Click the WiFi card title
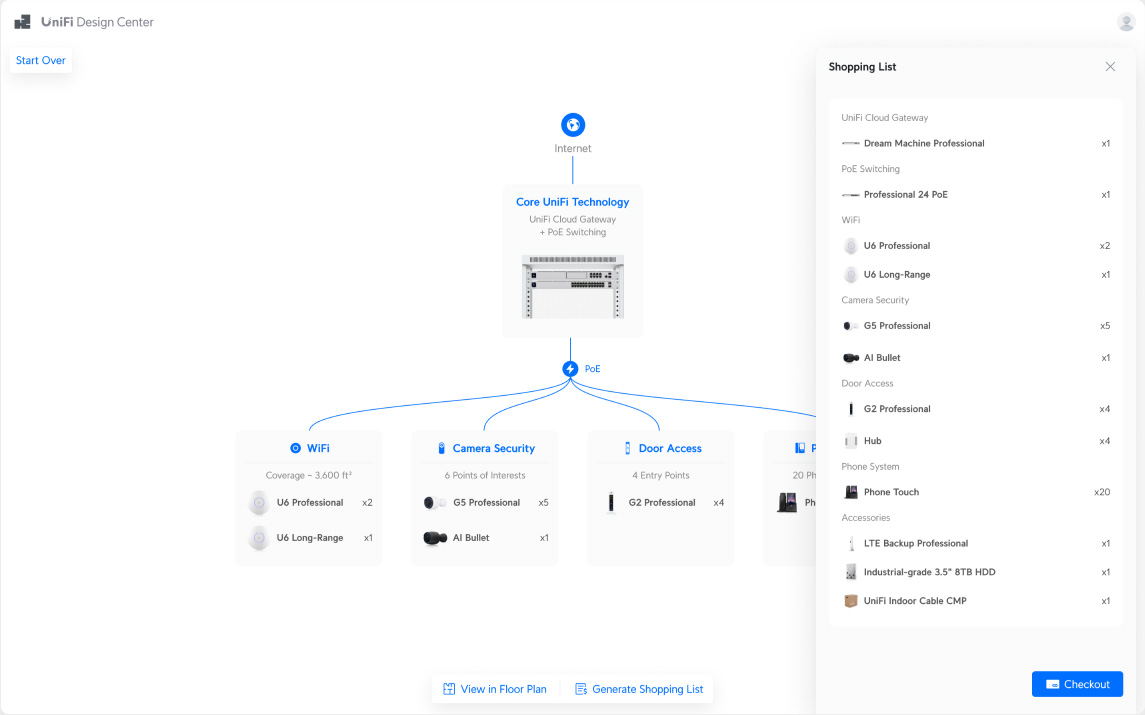The width and height of the screenshot is (1145, 715). [x=318, y=448]
